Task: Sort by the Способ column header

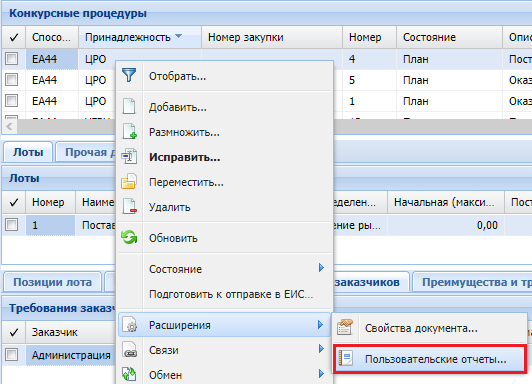Action: coord(52,37)
